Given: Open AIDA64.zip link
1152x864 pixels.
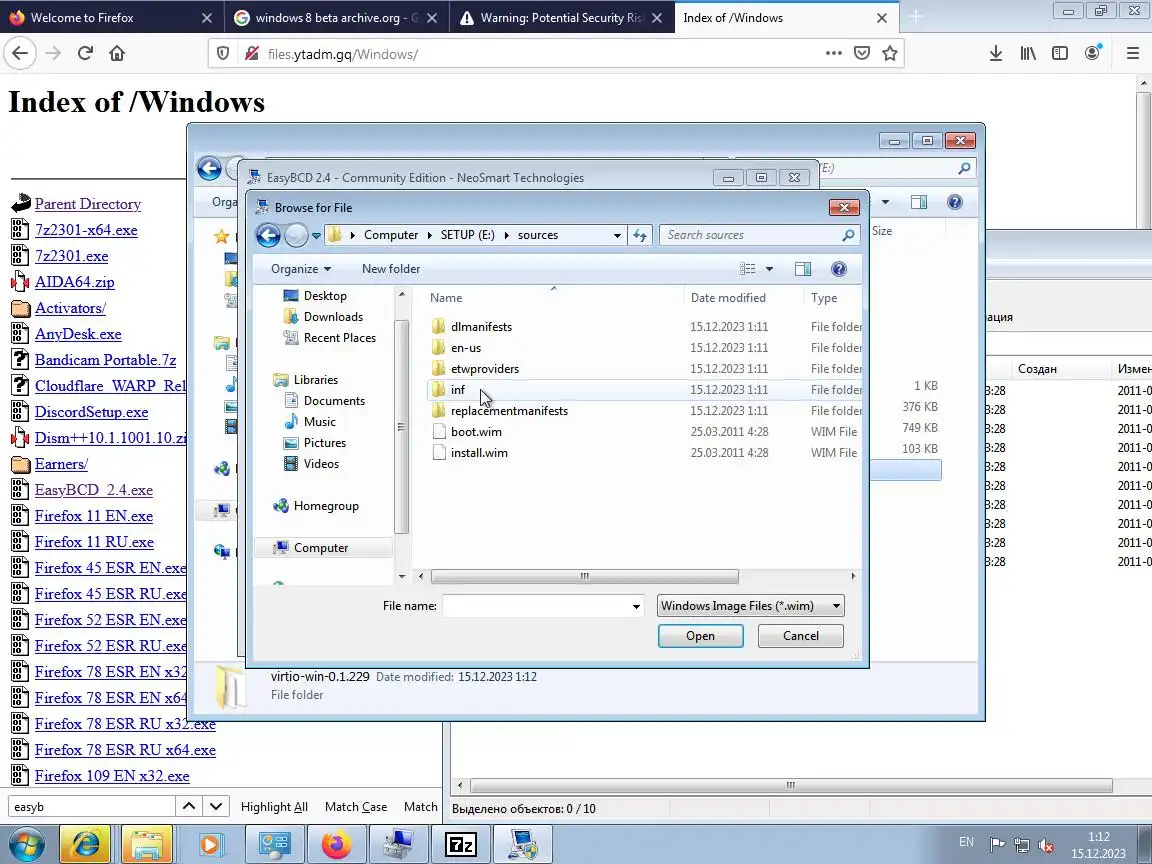Looking at the screenshot, I should coord(74,282).
